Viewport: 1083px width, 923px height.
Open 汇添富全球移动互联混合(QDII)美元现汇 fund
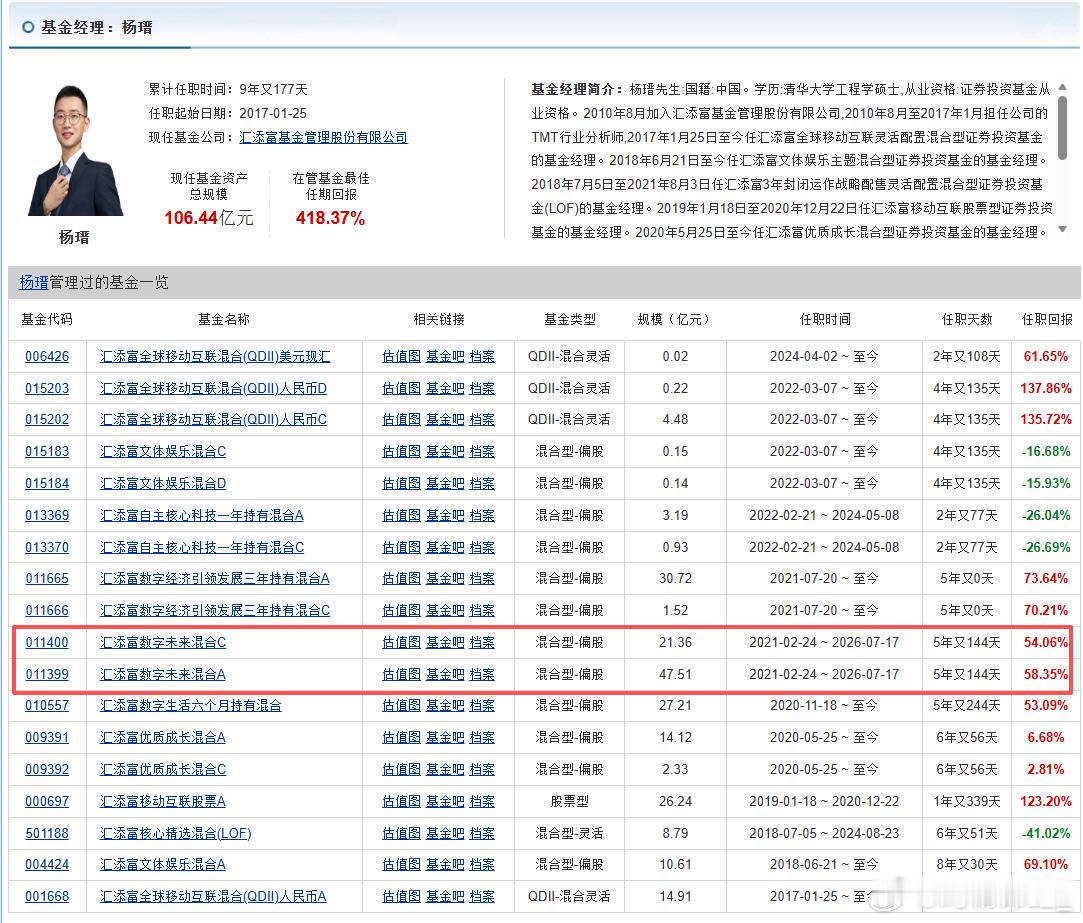tap(215, 356)
